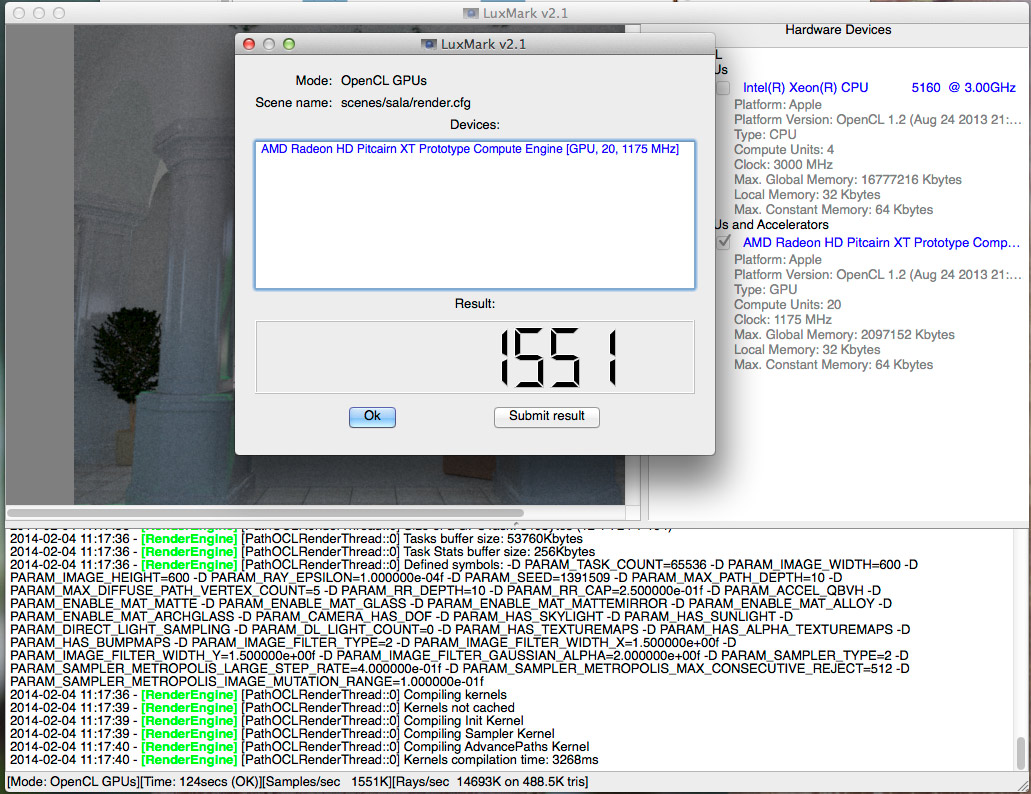Click the main window resize grip corner
The width and height of the screenshot is (1031, 794).
coord(1023,784)
